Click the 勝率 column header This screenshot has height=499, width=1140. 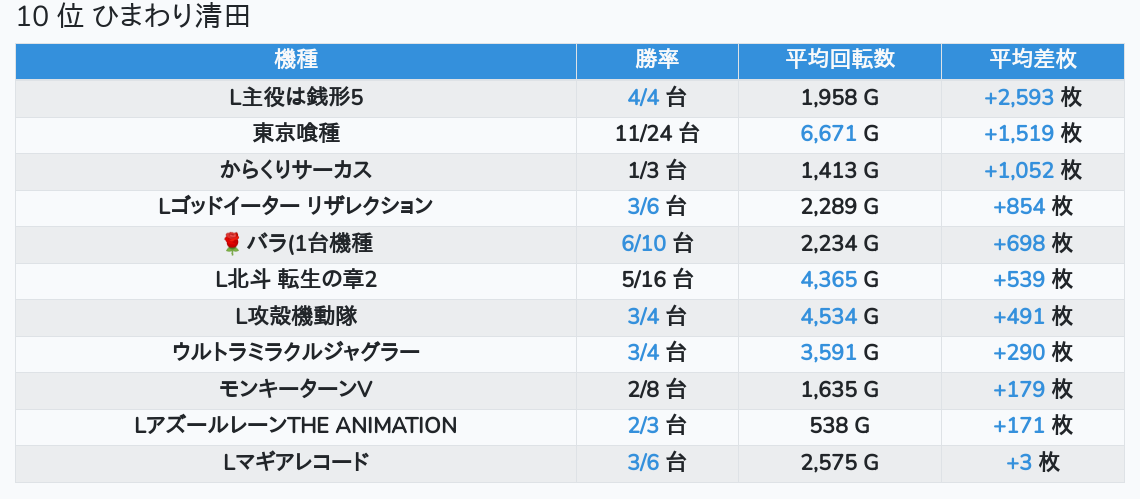(x=657, y=59)
